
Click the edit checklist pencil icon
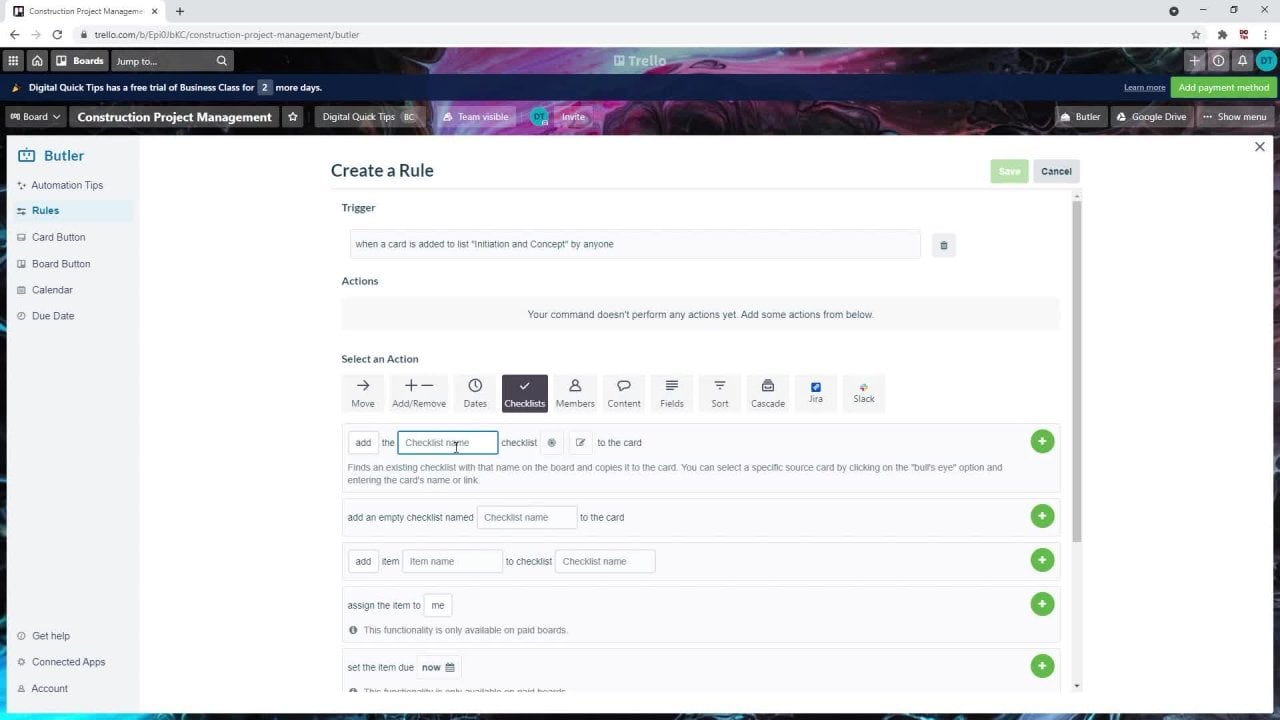(580, 442)
